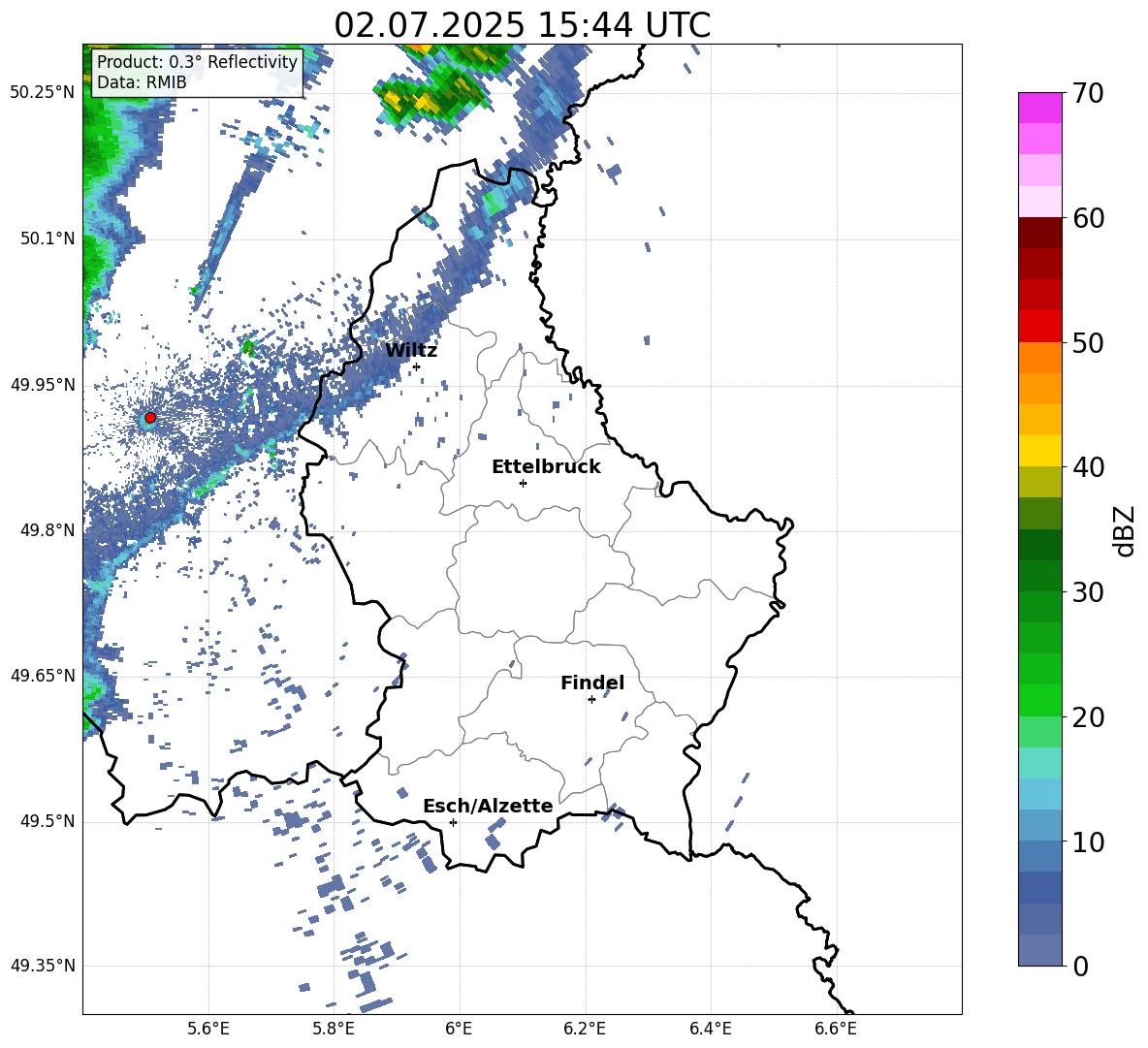This screenshot has width=1148, height=1048.
Task: Click the 6.4°E longitude label
Action: tap(711, 1030)
